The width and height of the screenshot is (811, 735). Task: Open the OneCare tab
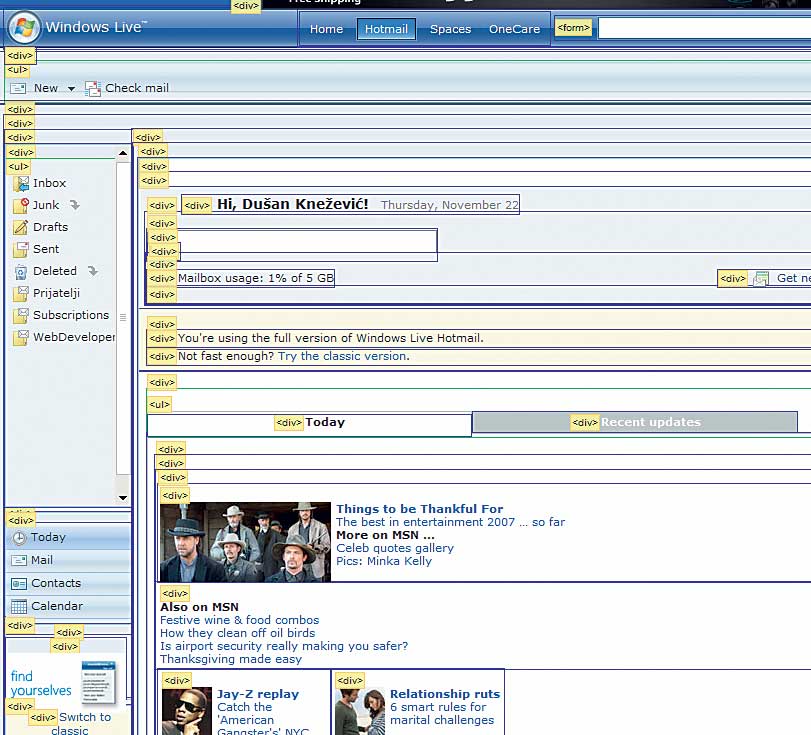[x=515, y=29]
